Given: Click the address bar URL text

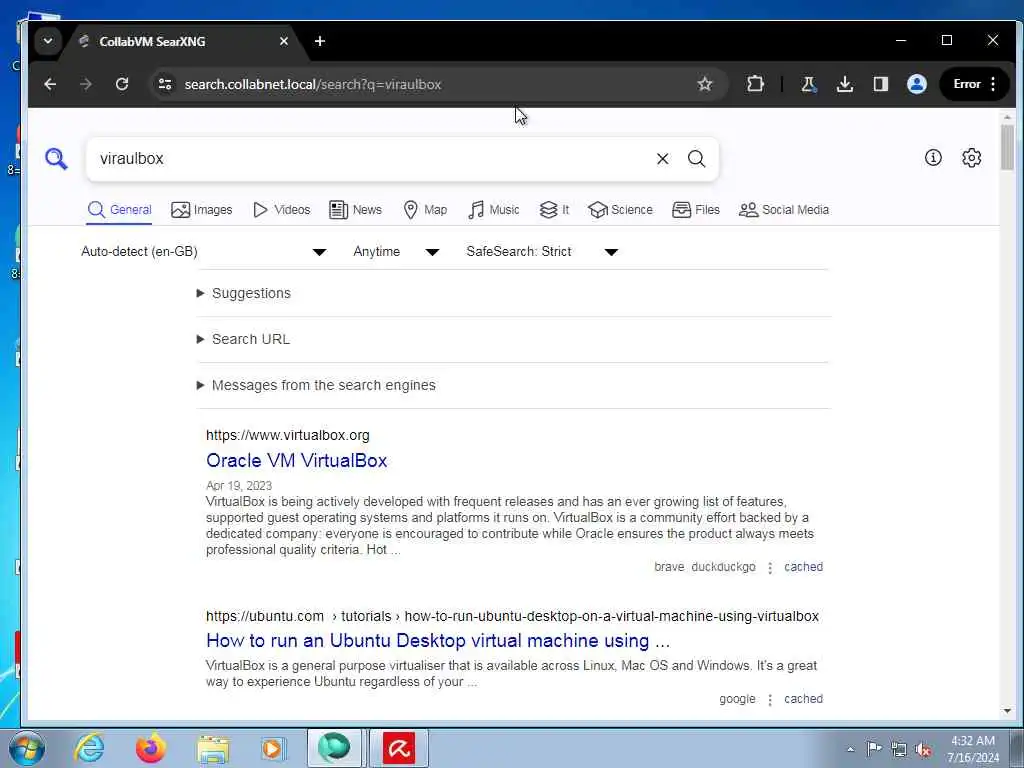Looking at the screenshot, I should (x=313, y=84).
